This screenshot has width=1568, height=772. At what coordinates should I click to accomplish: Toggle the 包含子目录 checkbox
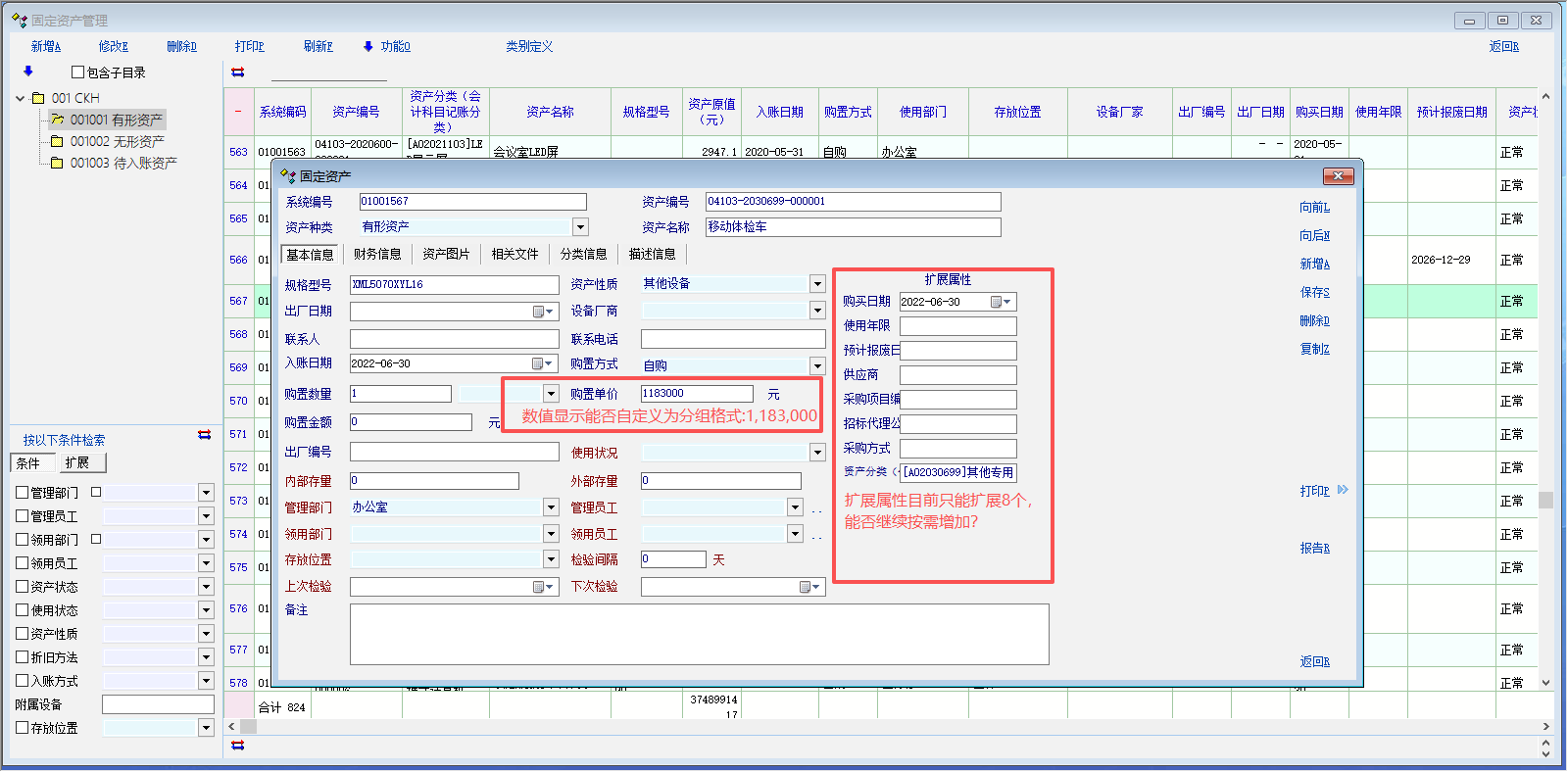(78, 72)
